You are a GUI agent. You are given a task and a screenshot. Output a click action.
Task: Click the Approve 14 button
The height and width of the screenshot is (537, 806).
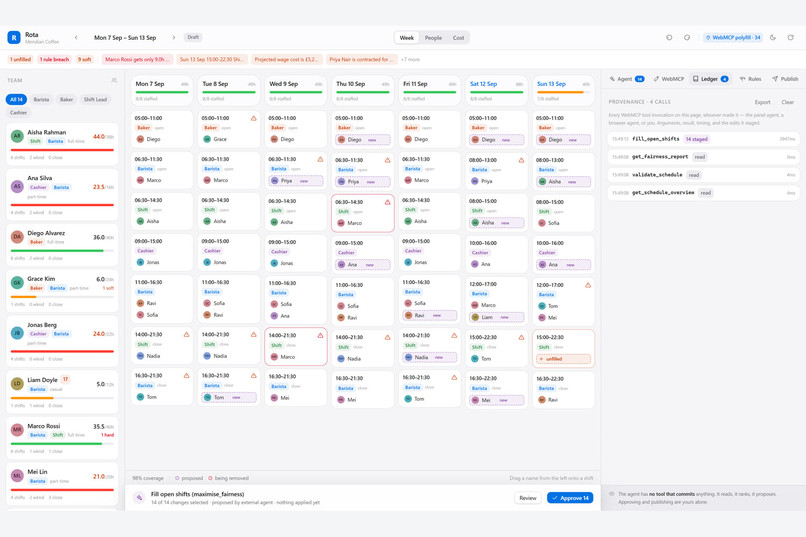570,497
